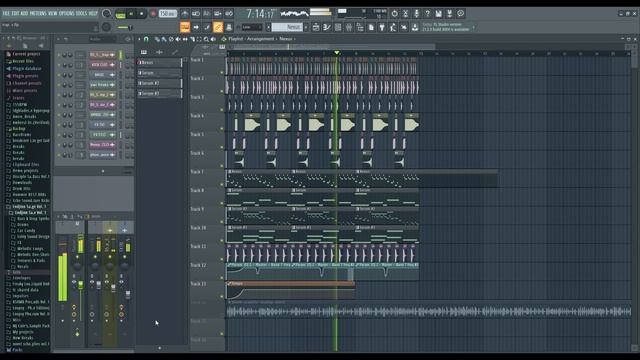This screenshot has height=360, width=640.
Task: Show piano patterns tab in picker
Action: pyautogui.click(x=144, y=52)
